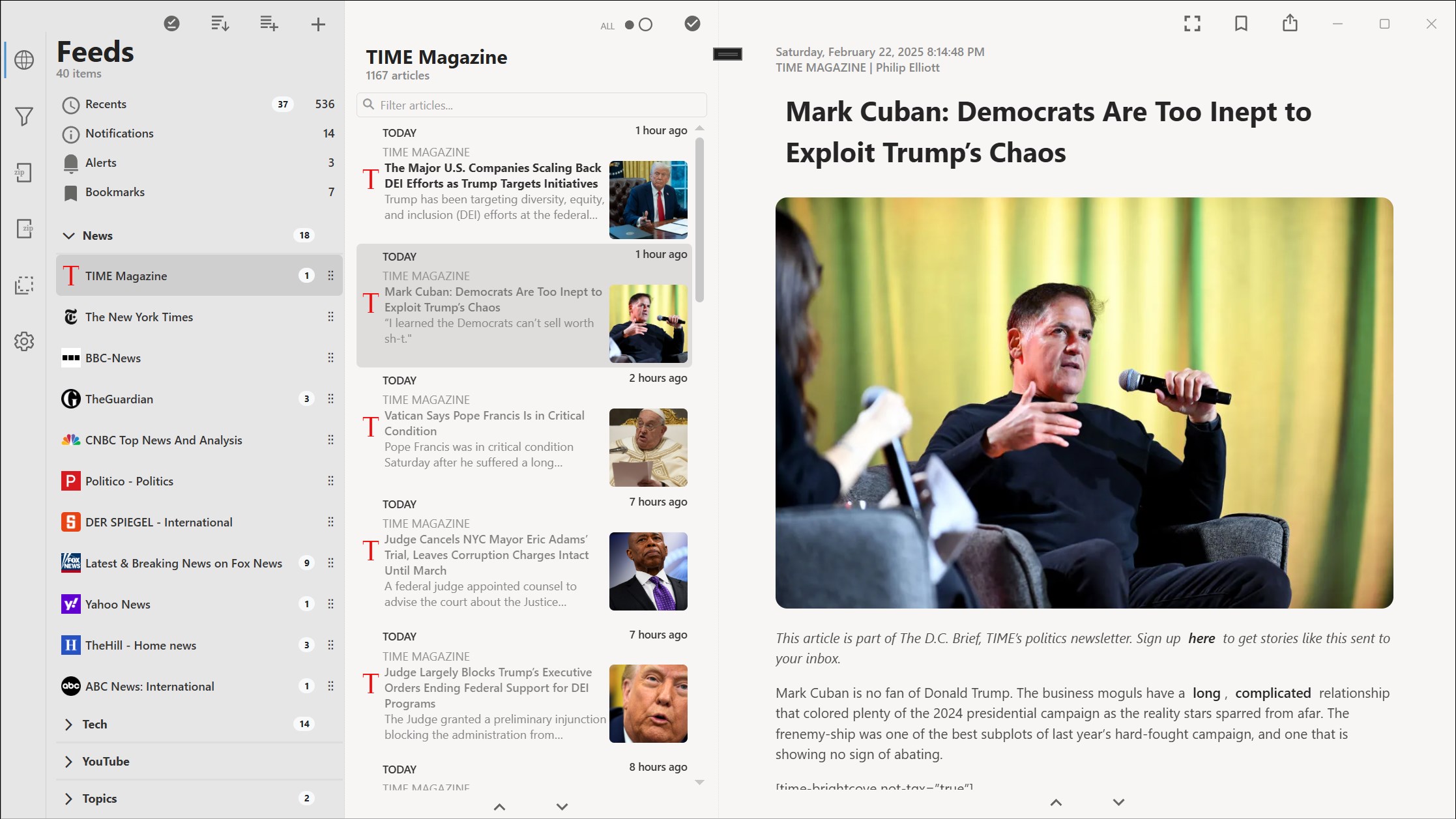Select the filled dot read-filter option
The height and width of the screenshot is (819, 1456).
pyautogui.click(x=630, y=25)
